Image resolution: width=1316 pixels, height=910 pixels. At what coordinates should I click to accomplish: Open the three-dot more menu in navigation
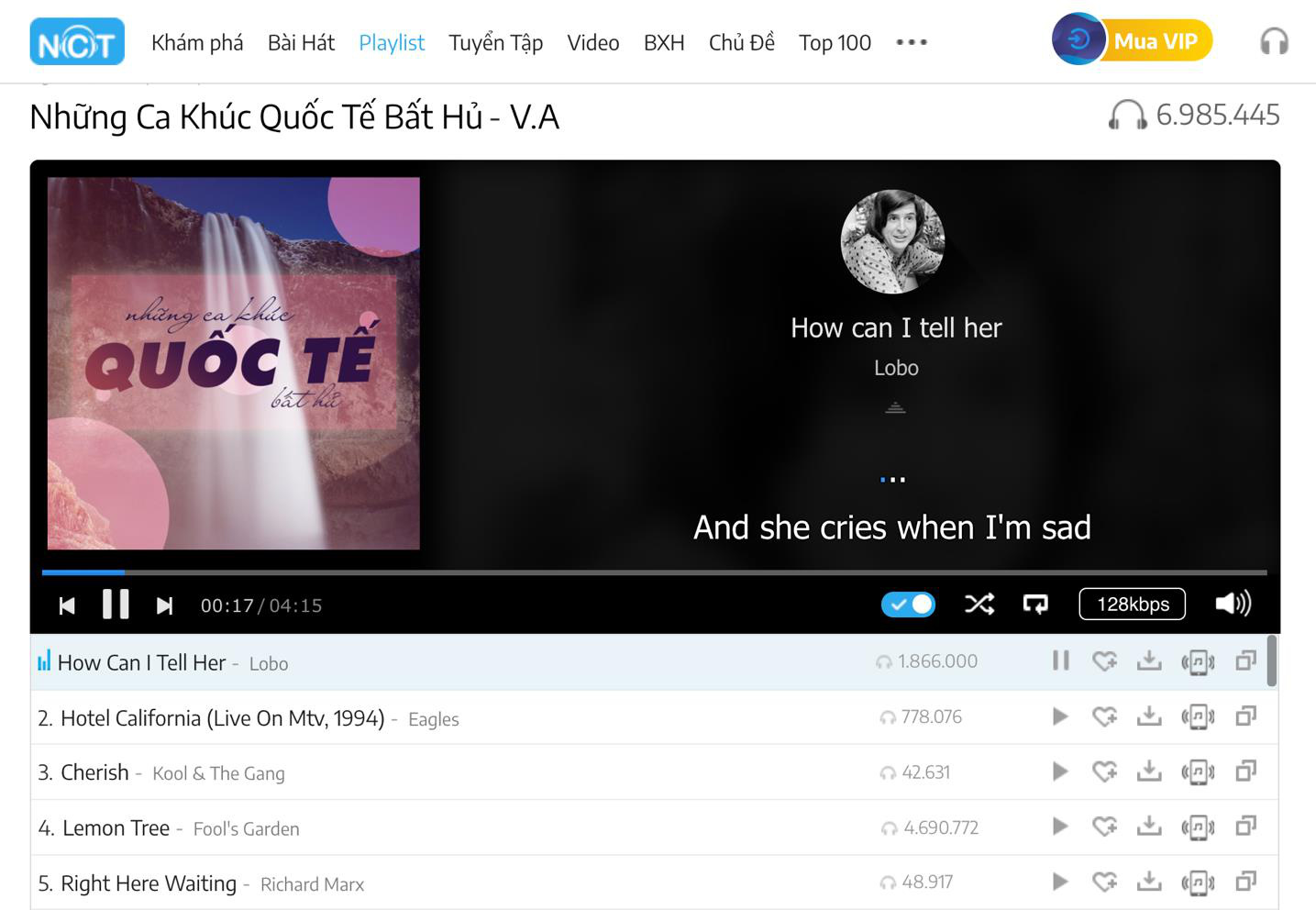(912, 42)
